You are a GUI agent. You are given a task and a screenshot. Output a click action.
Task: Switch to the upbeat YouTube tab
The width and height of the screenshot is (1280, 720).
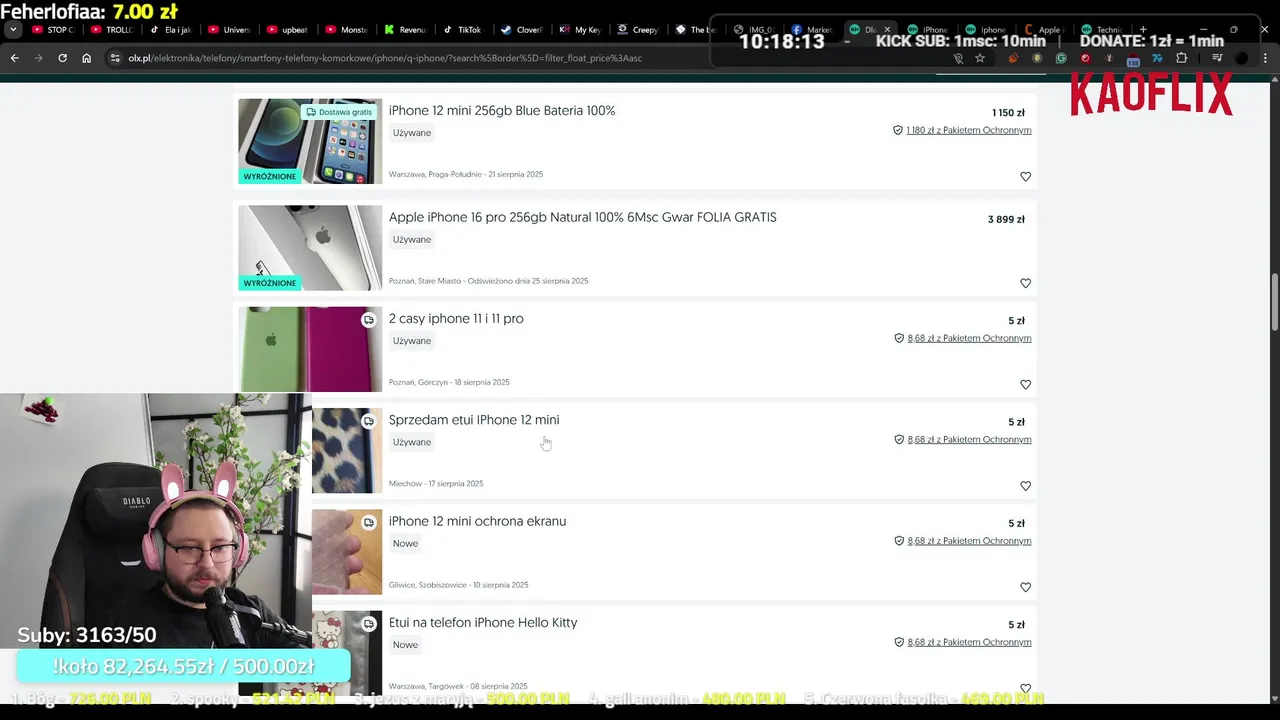point(288,30)
